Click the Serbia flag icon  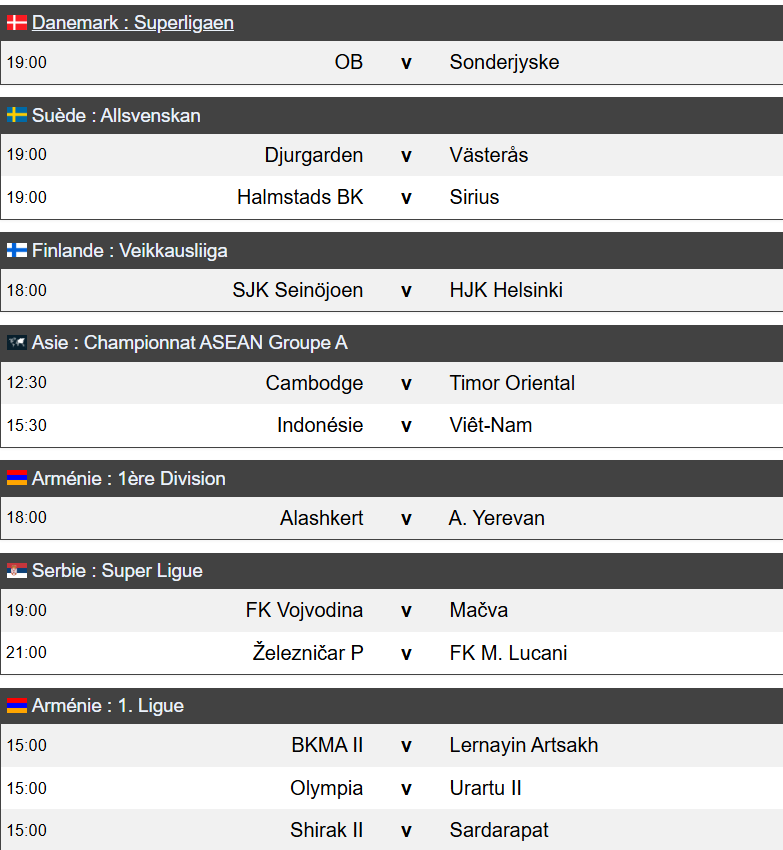[17, 570]
